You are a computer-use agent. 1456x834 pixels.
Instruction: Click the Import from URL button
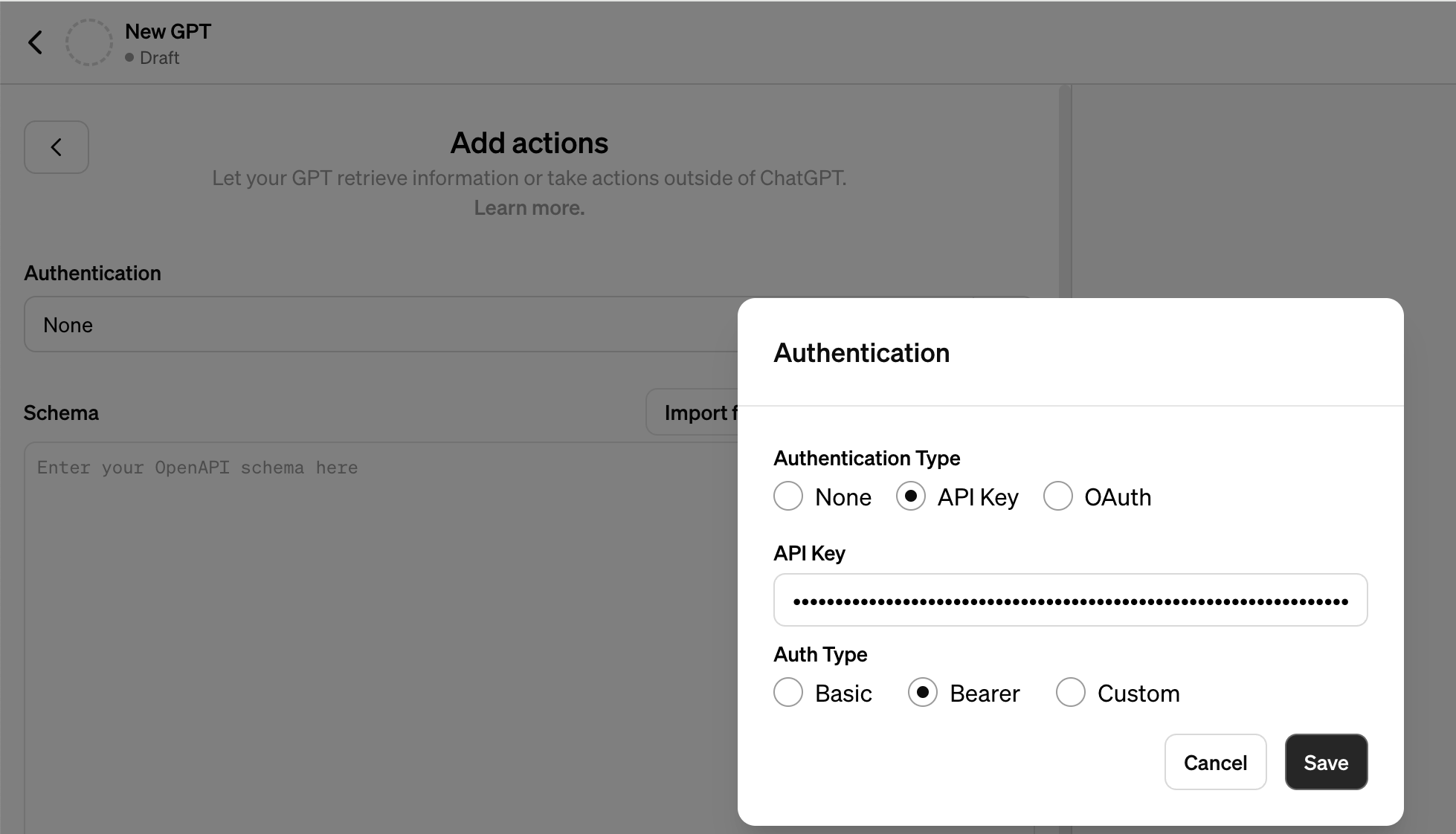[x=699, y=412]
